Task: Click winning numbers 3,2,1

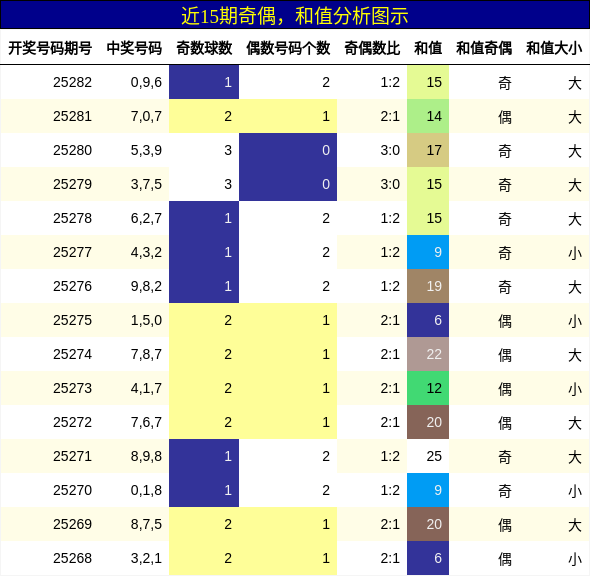Action: pyautogui.click(x=146, y=558)
